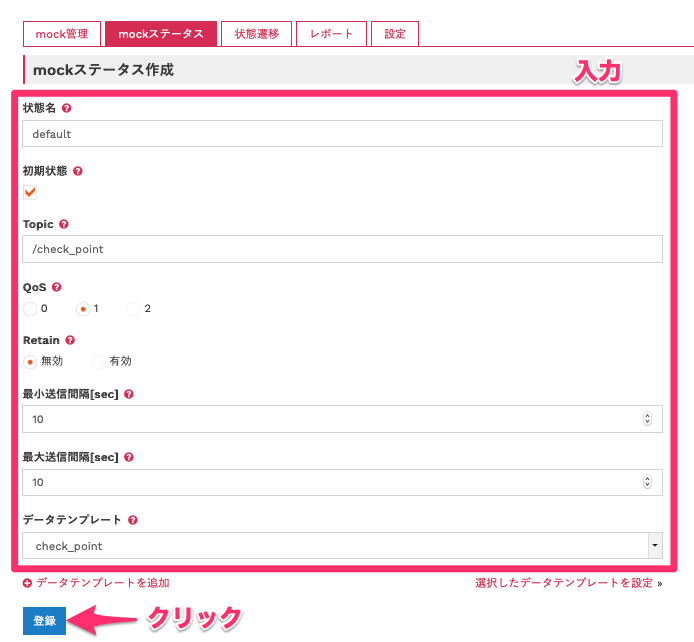Click help icon beside 最大送信間隔[sec]
694x642 pixels.
[129, 457]
